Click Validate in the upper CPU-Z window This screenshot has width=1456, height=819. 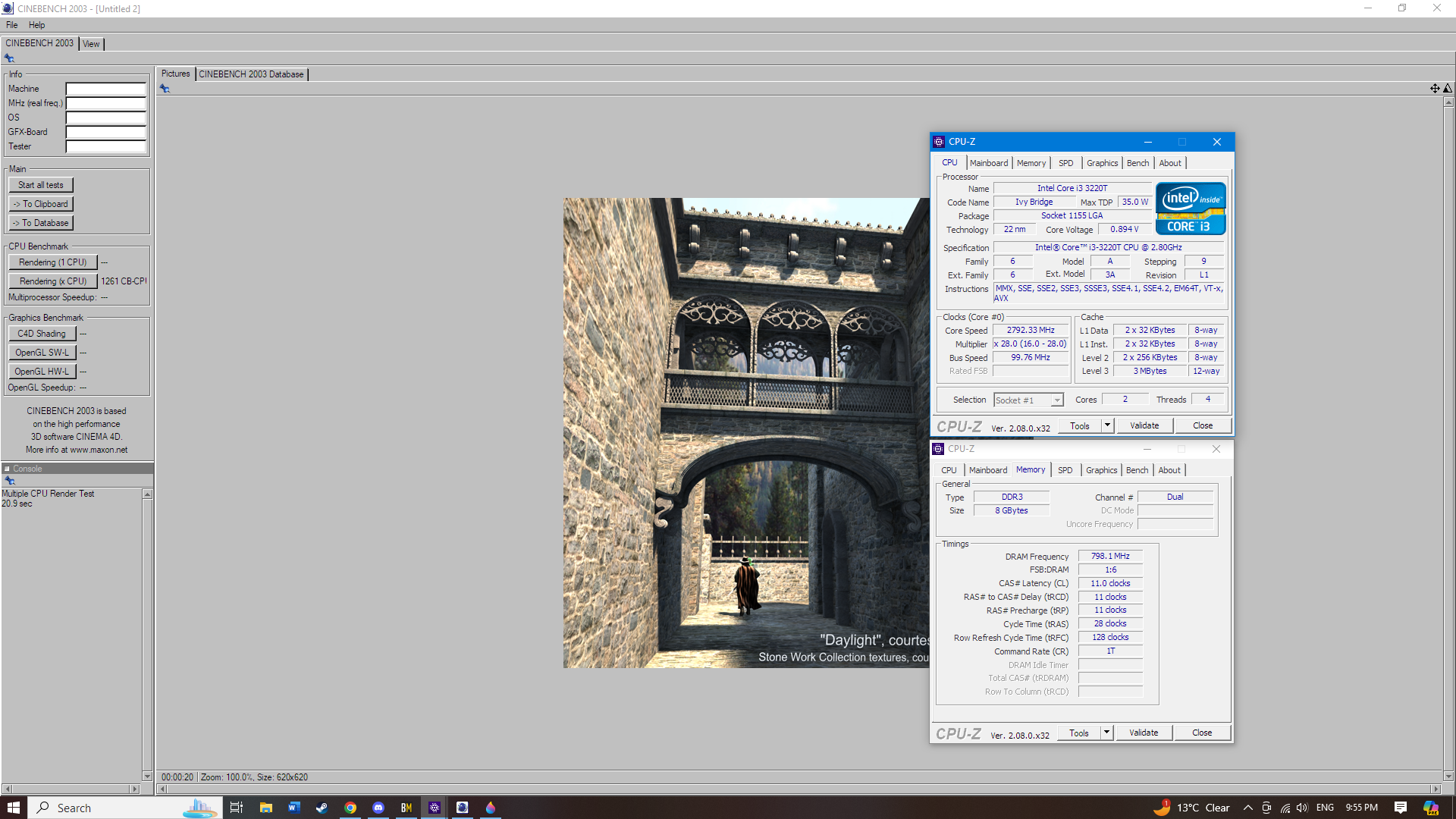point(1144,425)
